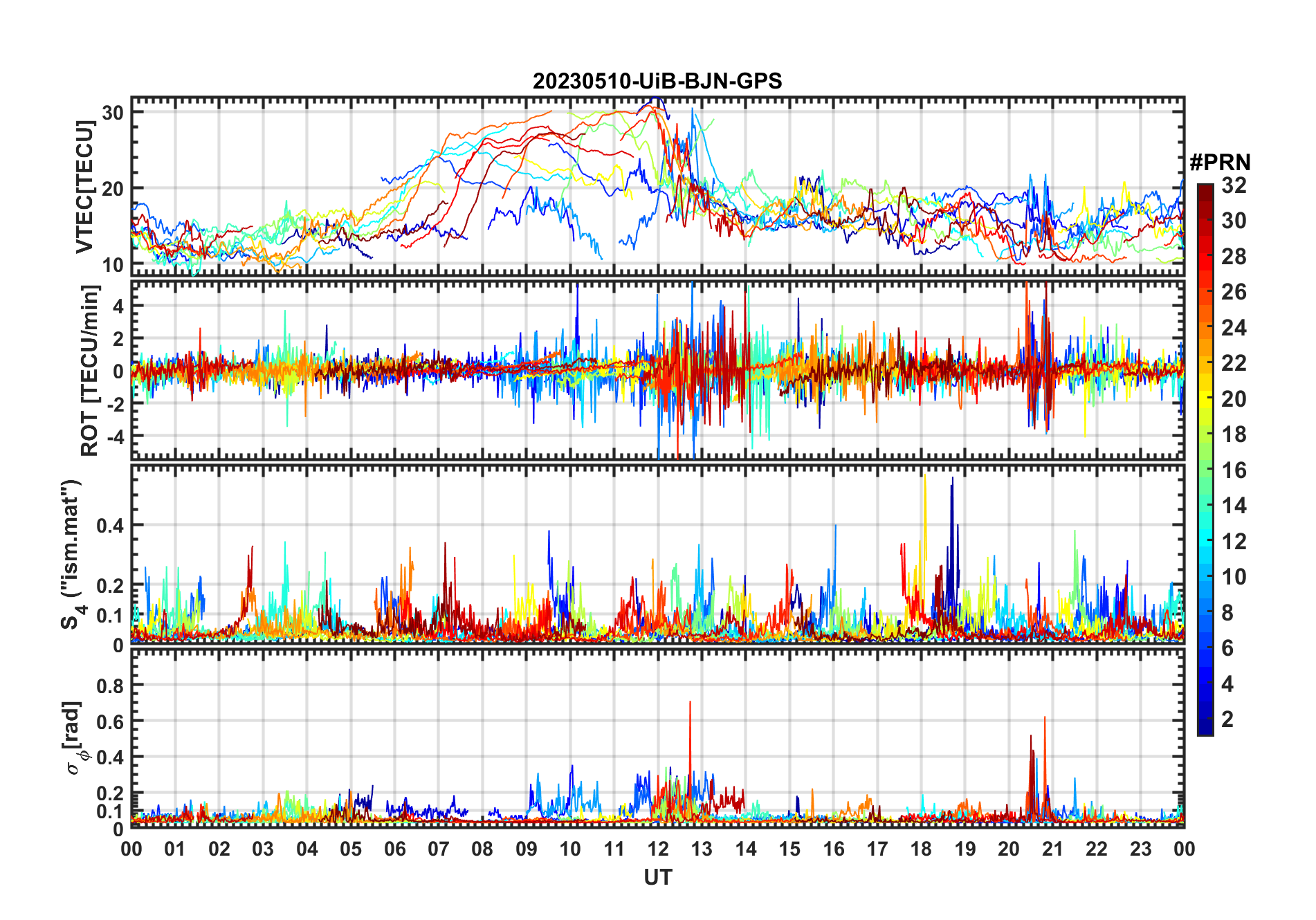The height and width of the screenshot is (920, 1316).
Task: Click the 10 tick on the VTEC axis
Action: coord(113,265)
